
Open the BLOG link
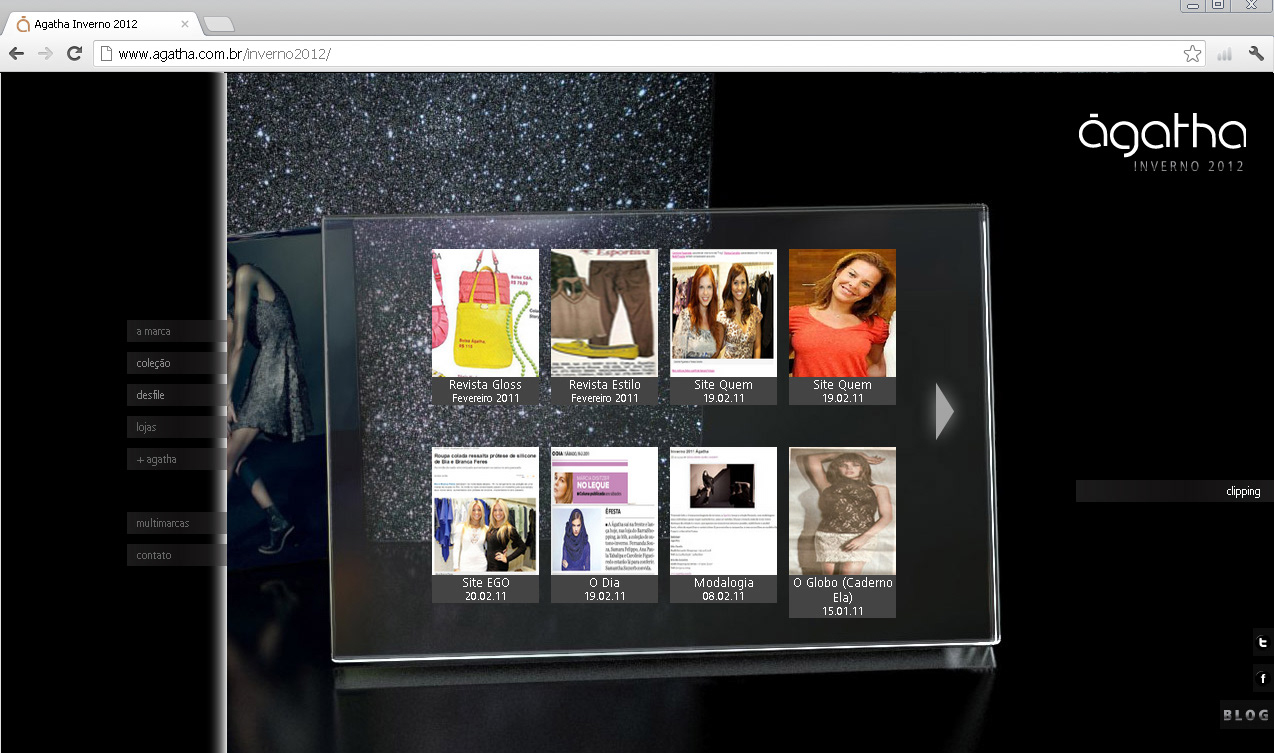click(x=1246, y=715)
